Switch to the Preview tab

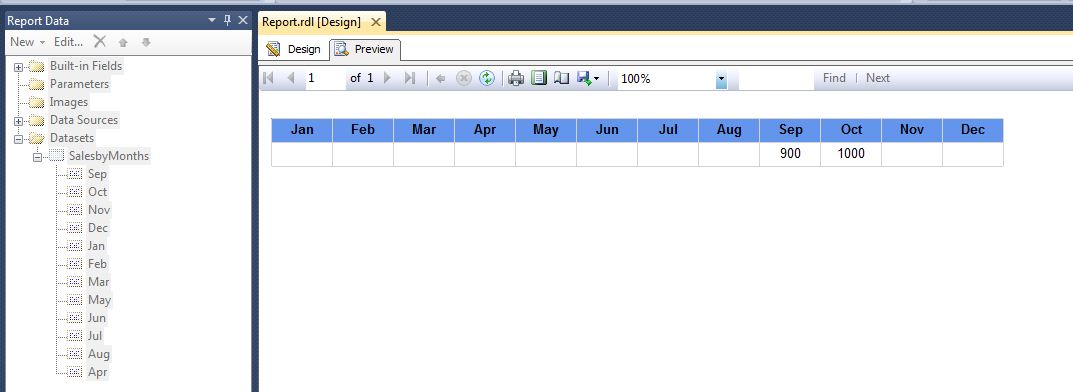(365, 49)
